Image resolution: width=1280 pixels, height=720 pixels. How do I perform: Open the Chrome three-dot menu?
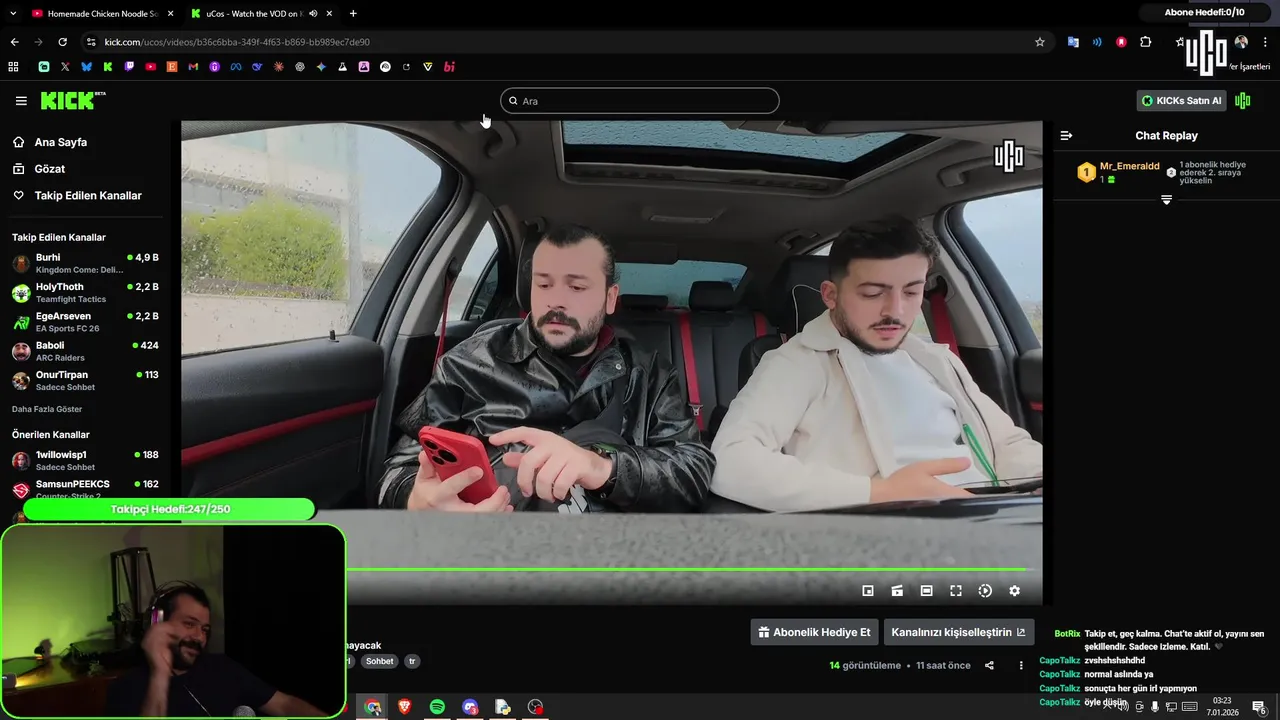tap(1265, 42)
